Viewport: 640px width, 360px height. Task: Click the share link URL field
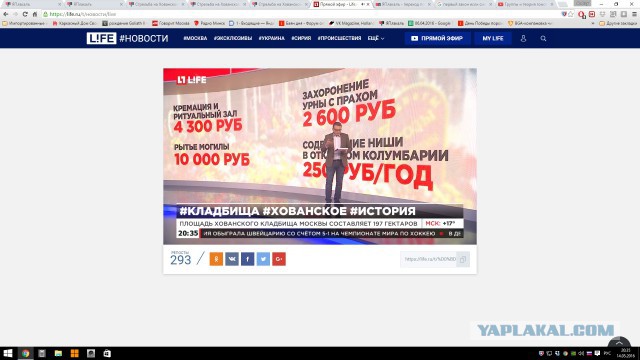(x=429, y=259)
